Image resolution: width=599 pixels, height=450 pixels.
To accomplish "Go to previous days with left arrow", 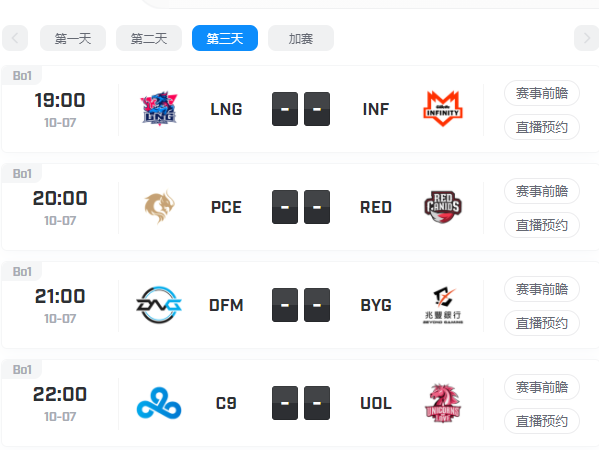I will tap(15, 38).
